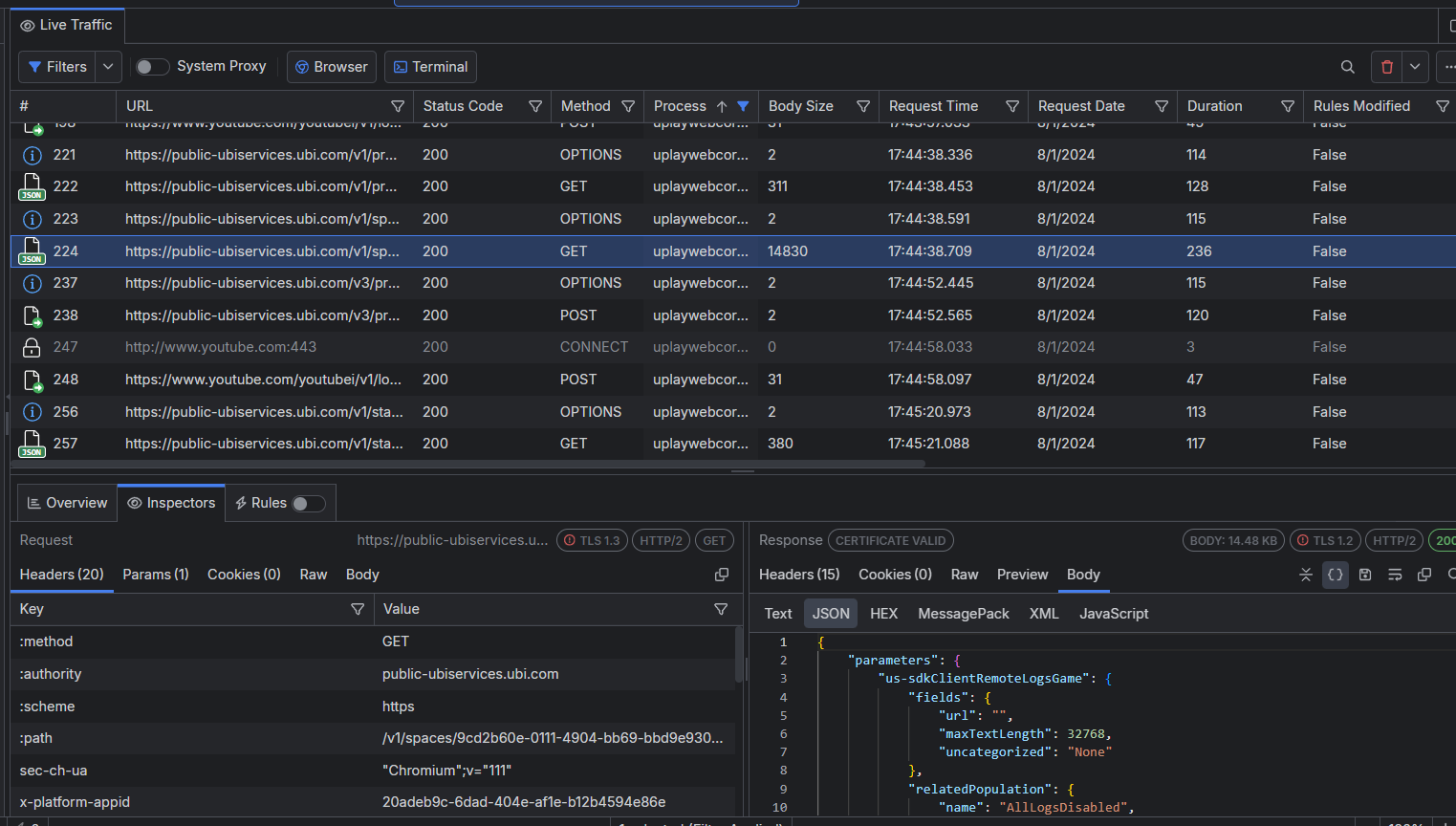Copy request headers using the copy icon

click(722, 575)
